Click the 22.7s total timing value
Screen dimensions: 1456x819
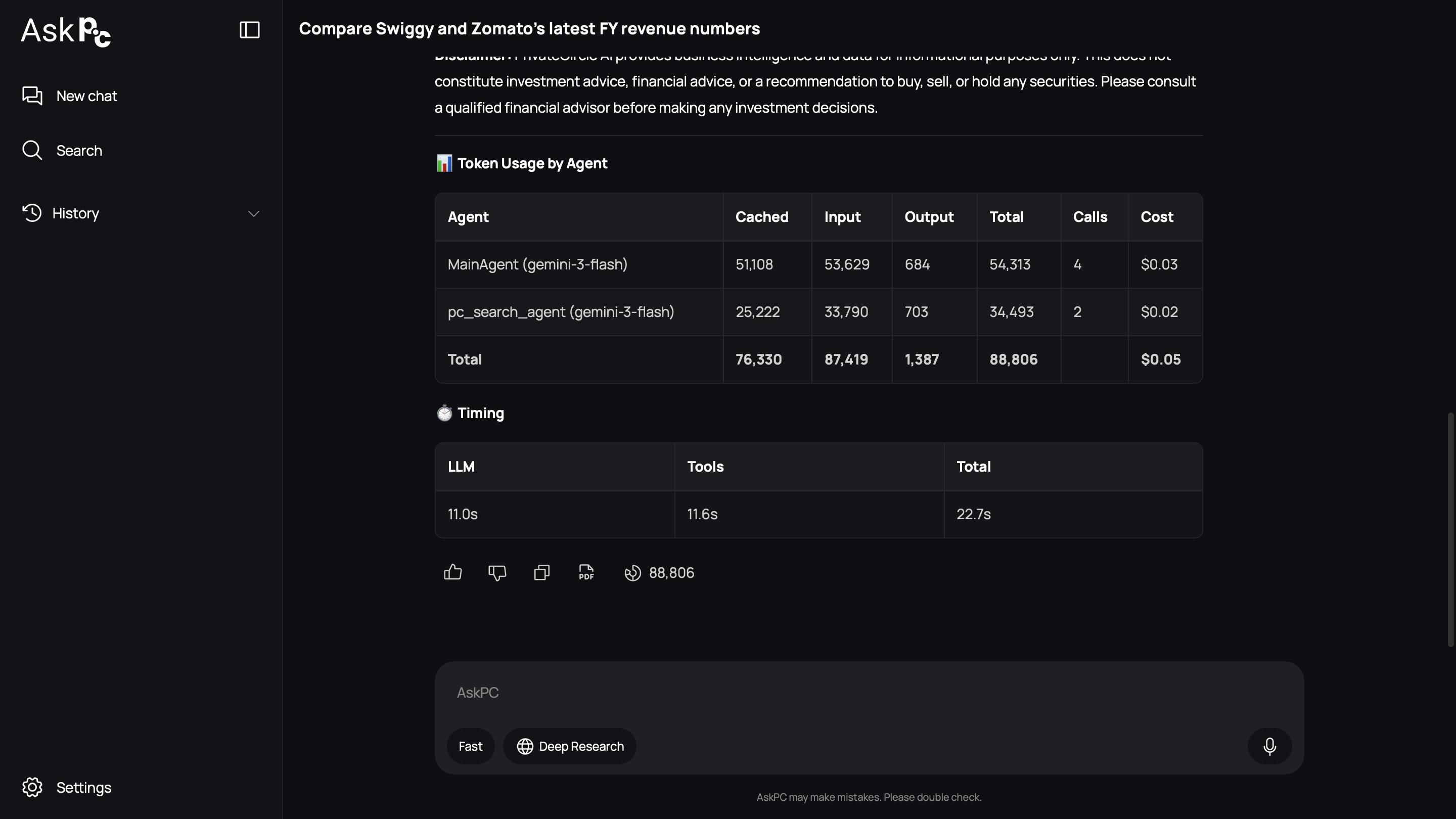pyautogui.click(x=973, y=514)
